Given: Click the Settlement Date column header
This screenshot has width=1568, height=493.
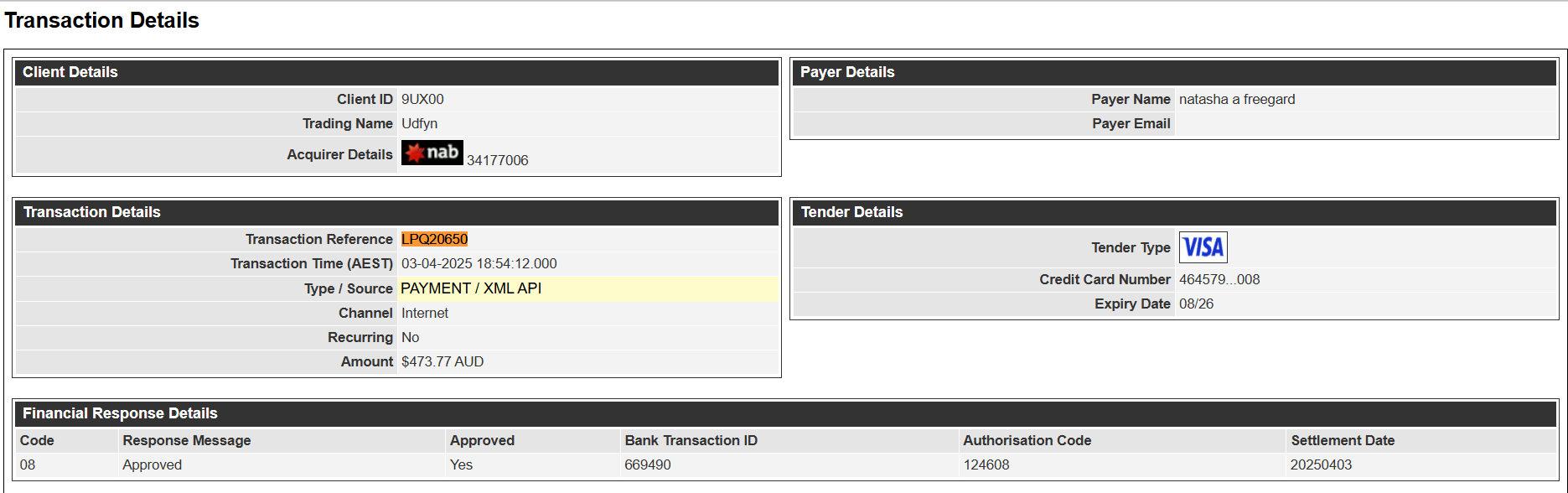Looking at the screenshot, I should [x=1343, y=440].
